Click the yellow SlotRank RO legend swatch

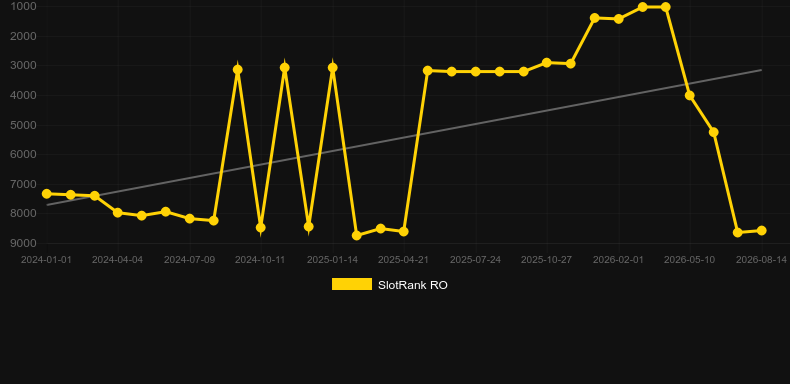tap(352, 284)
